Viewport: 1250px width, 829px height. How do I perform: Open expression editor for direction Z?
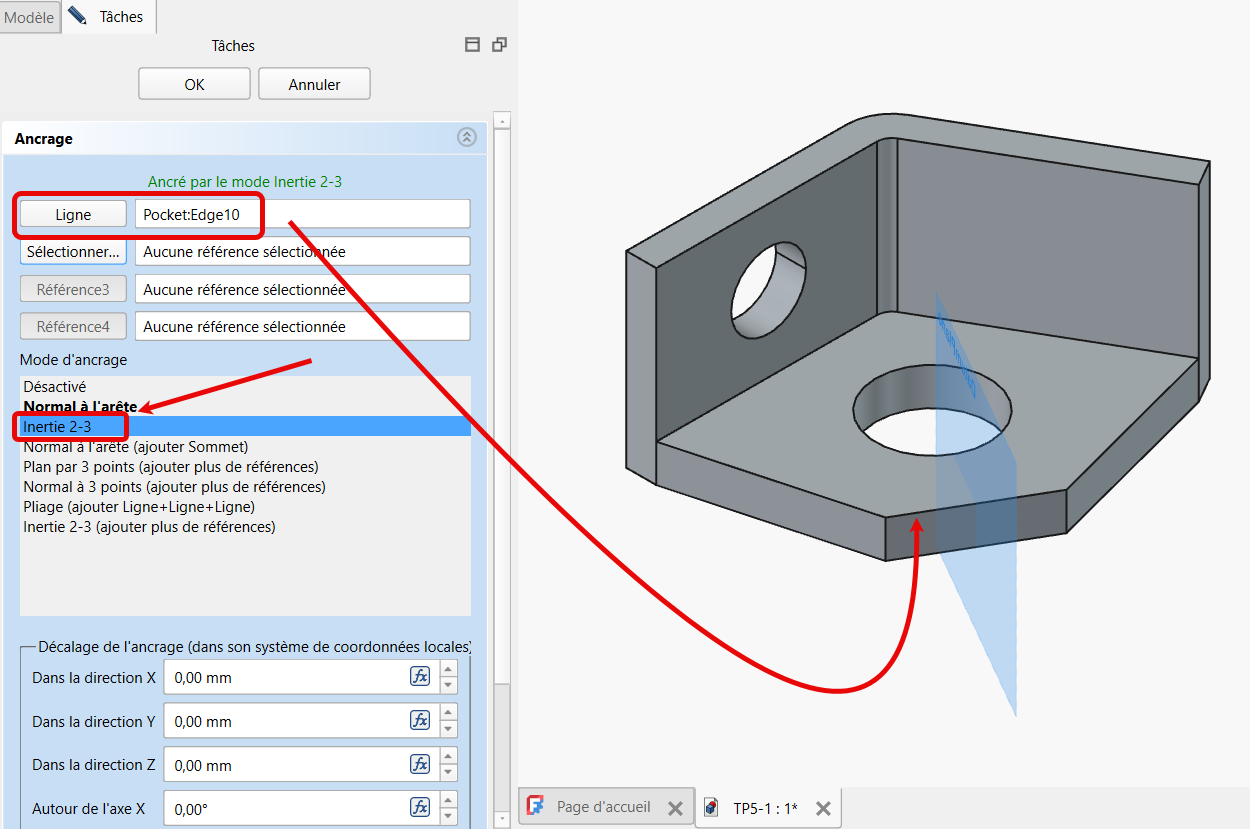coord(420,765)
